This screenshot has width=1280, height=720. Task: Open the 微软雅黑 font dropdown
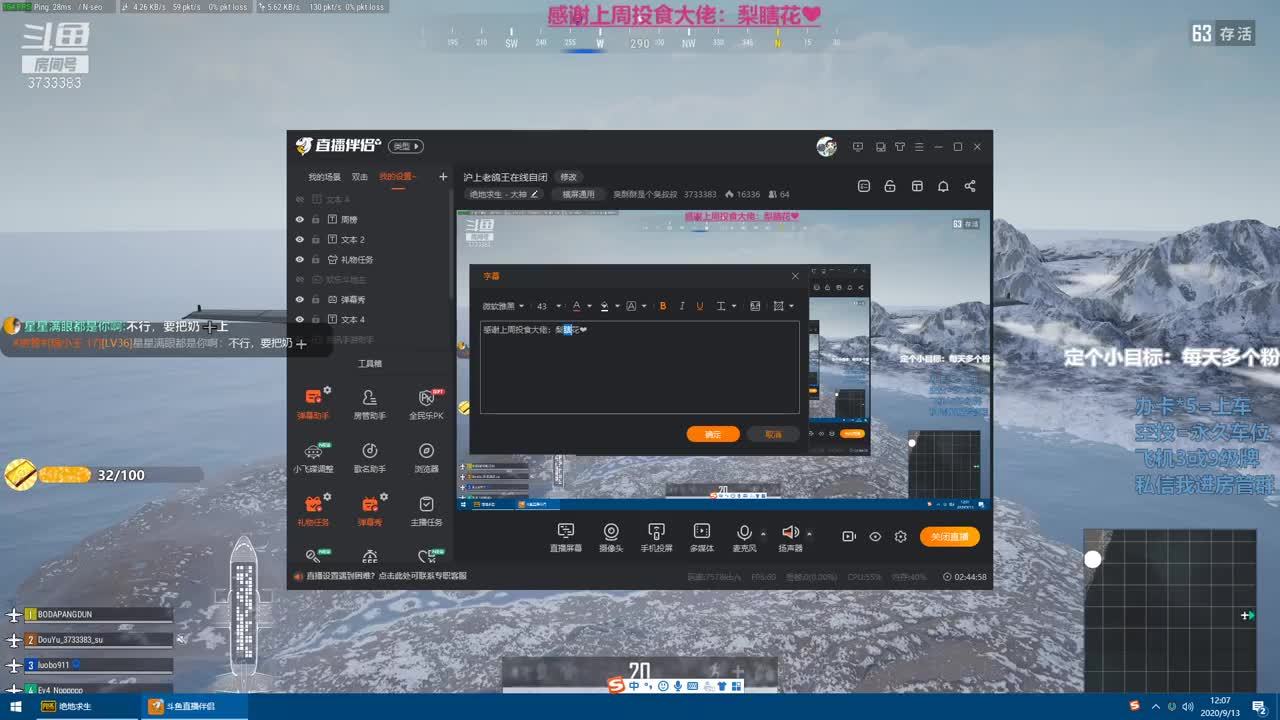pos(503,306)
